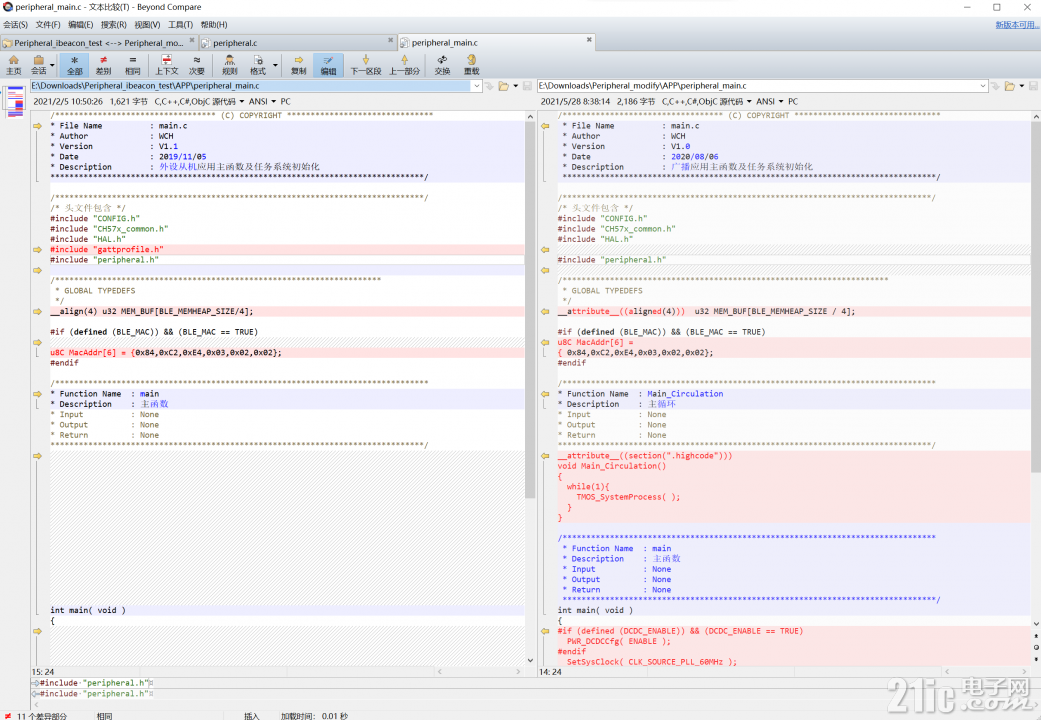
Task: Toggle 上下文 context display
Action: pyautogui.click(x=167, y=64)
